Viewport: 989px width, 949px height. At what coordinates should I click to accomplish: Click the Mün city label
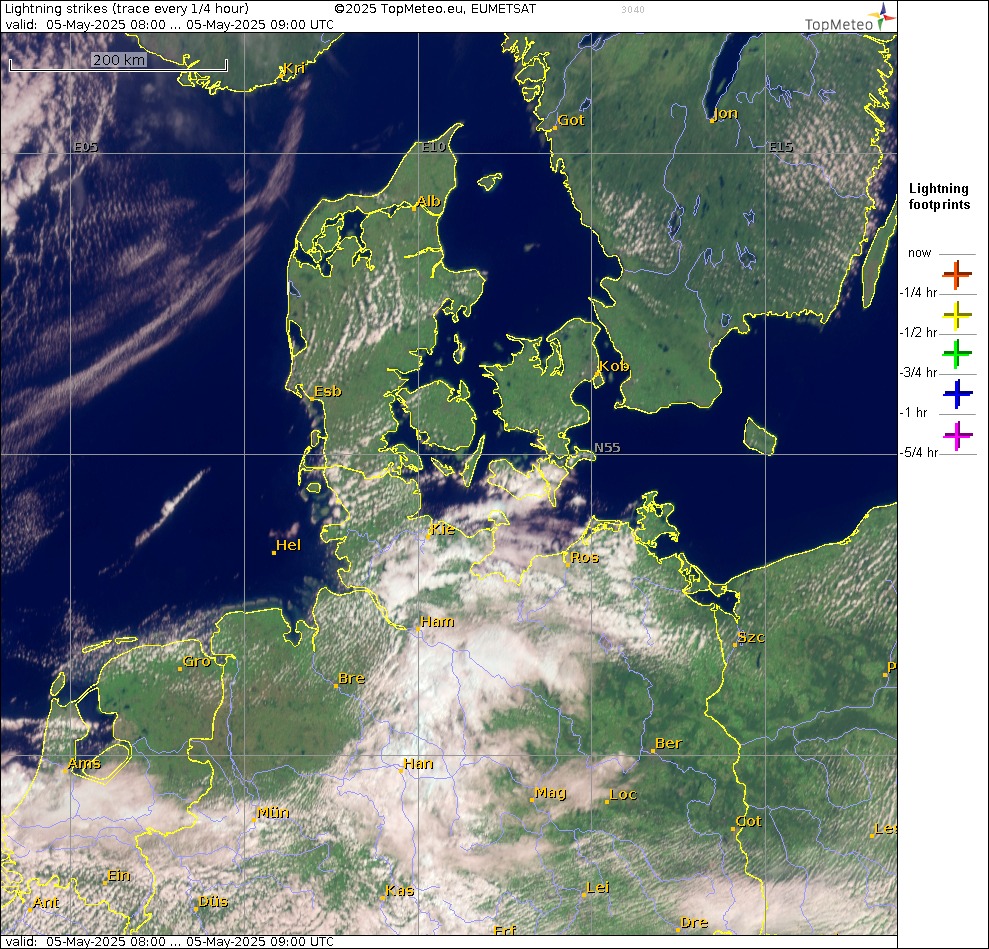(x=273, y=813)
